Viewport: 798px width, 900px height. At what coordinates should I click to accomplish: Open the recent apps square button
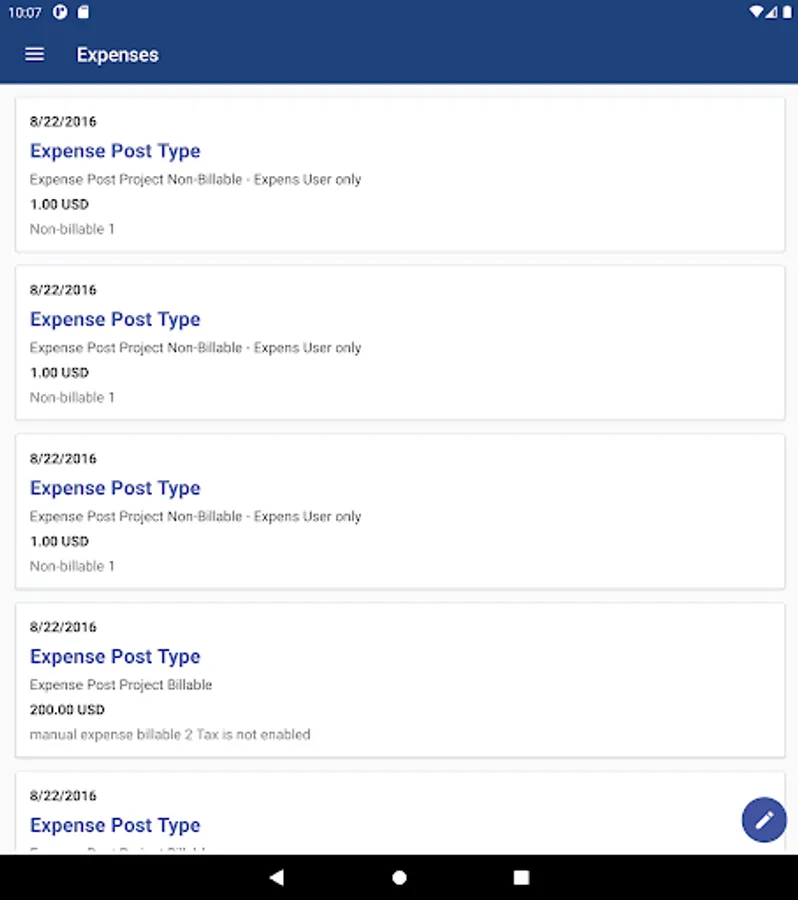(x=521, y=877)
